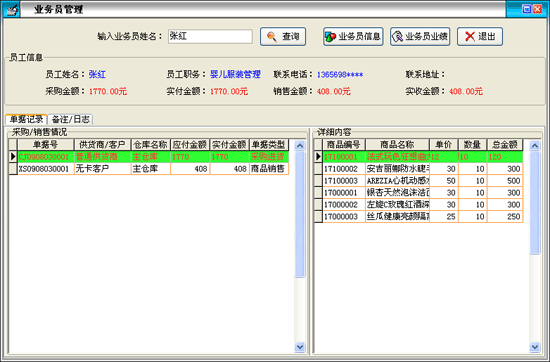550x362 pixels.
Task: Click the 商品编号 column header
Action: click(x=344, y=145)
